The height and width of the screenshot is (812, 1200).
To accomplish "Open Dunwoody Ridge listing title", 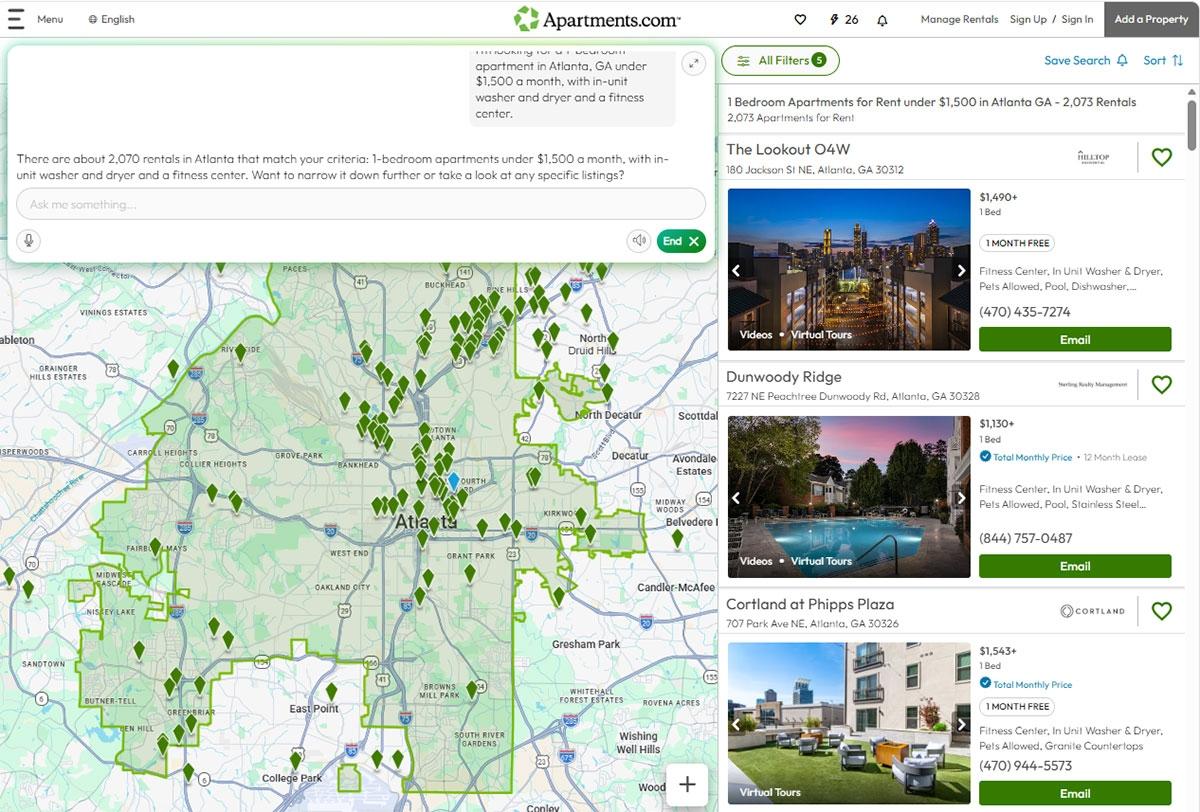I will click(783, 377).
